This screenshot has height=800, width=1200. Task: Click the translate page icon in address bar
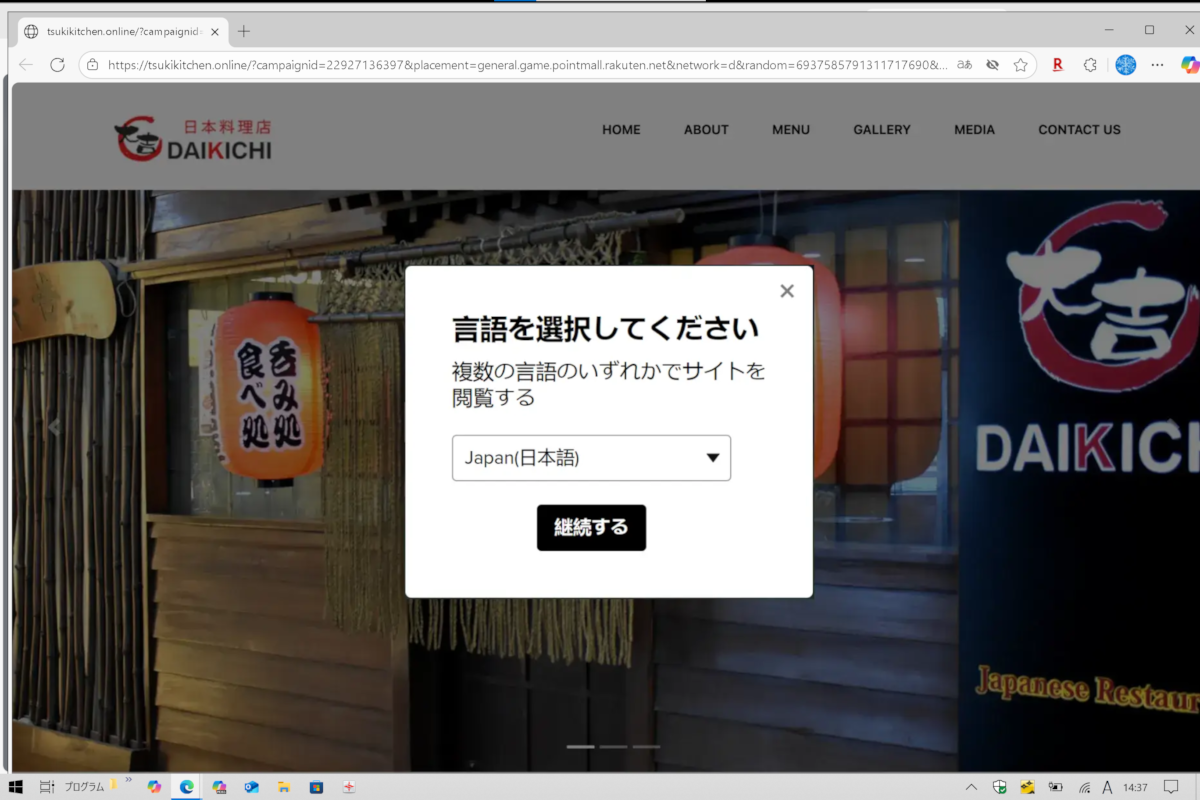coord(965,65)
